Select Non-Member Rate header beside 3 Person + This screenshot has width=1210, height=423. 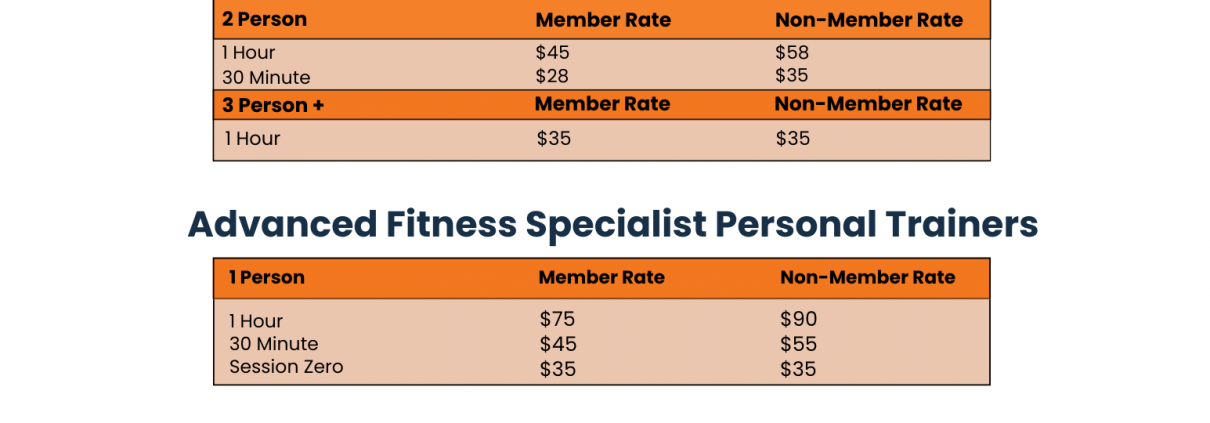click(868, 104)
